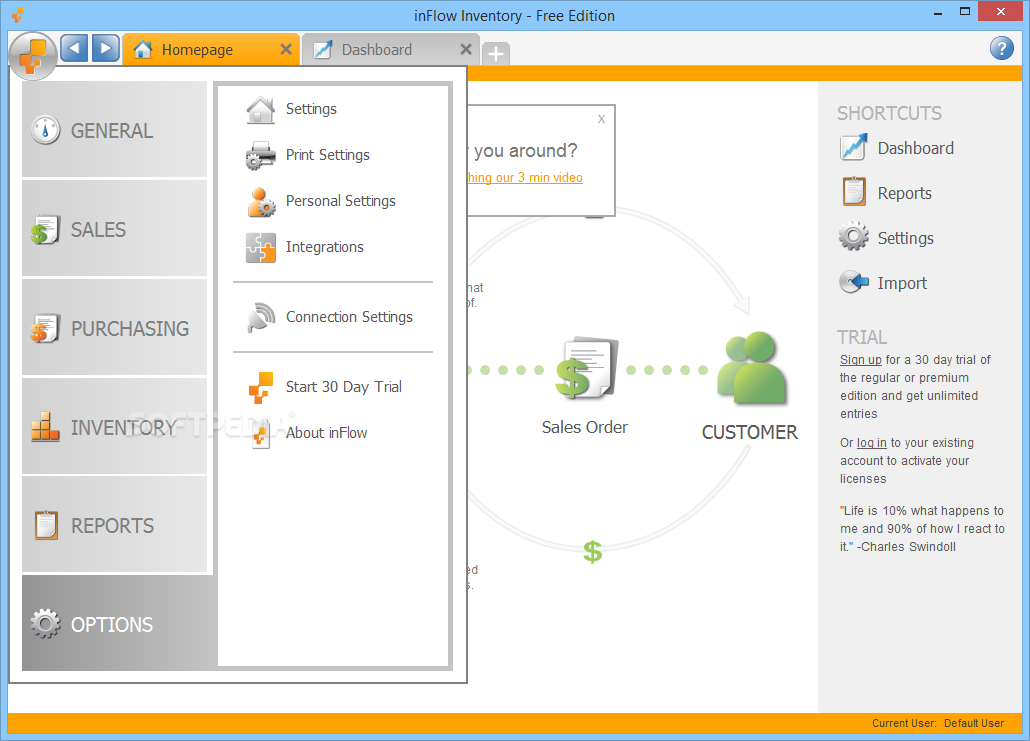This screenshot has width=1030, height=741.
Task: Follow the log in link
Action: [872, 443]
